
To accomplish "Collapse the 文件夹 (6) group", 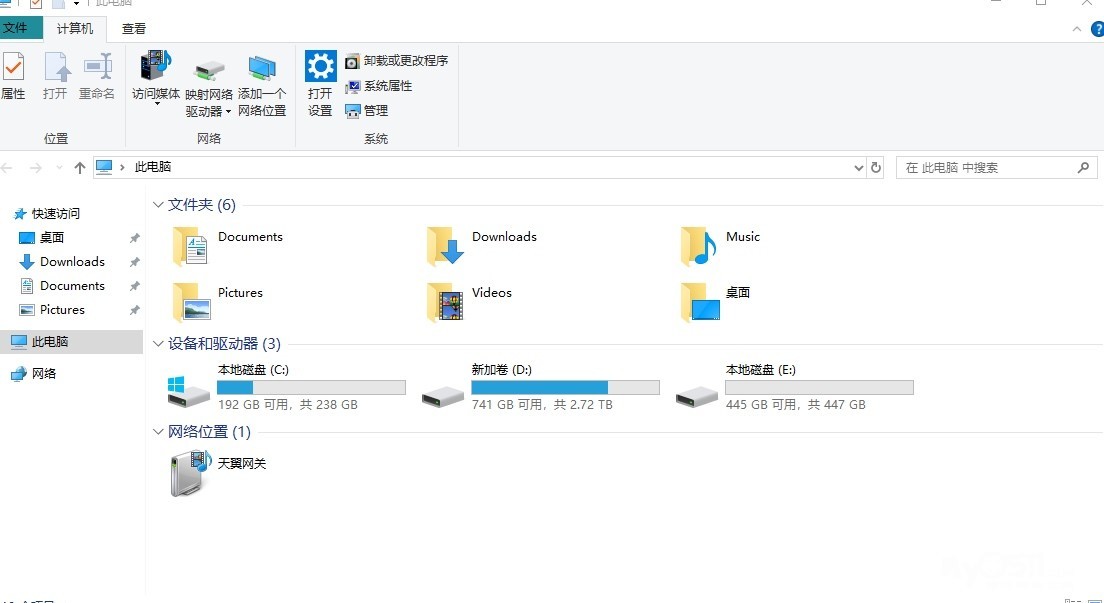I will pos(158,205).
